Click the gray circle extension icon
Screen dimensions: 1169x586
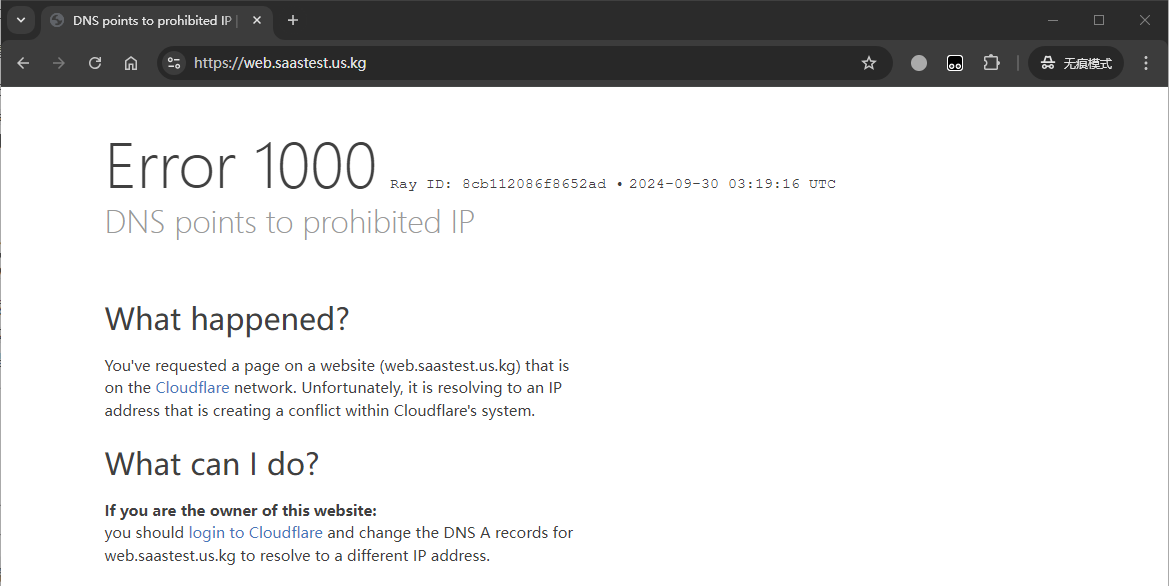[919, 63]
